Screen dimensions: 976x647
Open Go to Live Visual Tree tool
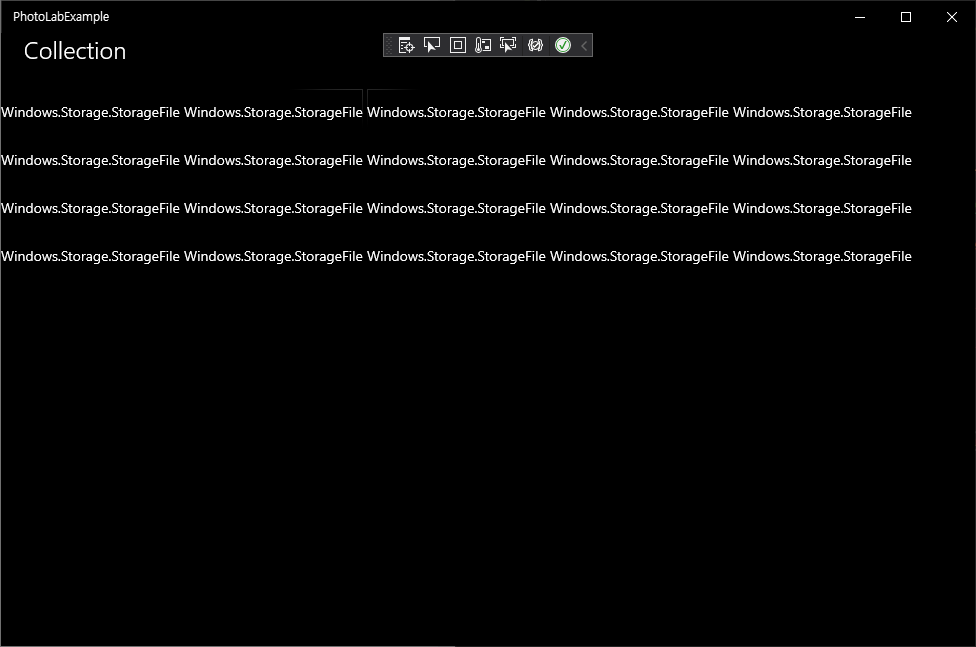(x=406, y=45)
